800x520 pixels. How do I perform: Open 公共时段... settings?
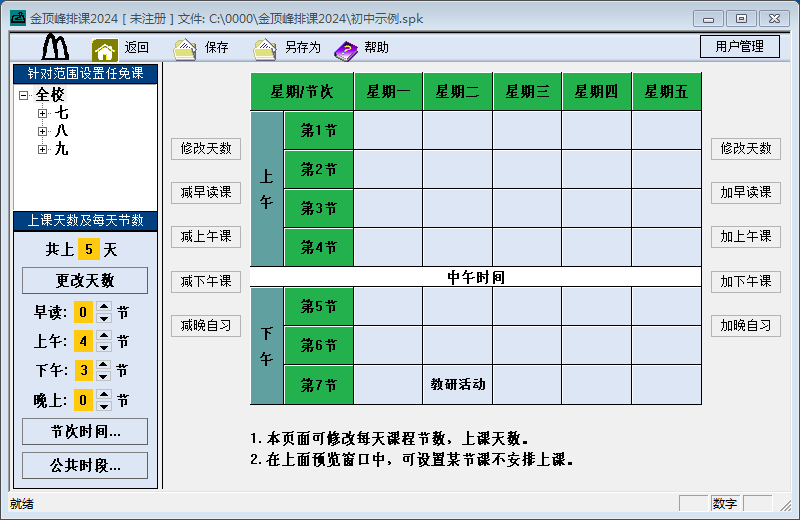(x=85, y=465)
